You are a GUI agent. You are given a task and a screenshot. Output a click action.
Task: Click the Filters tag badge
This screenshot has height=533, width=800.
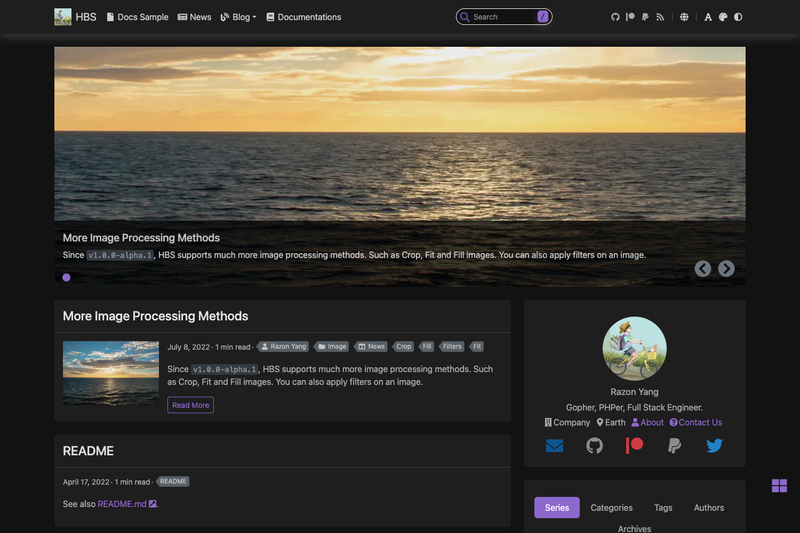click(x=452, y=347)
